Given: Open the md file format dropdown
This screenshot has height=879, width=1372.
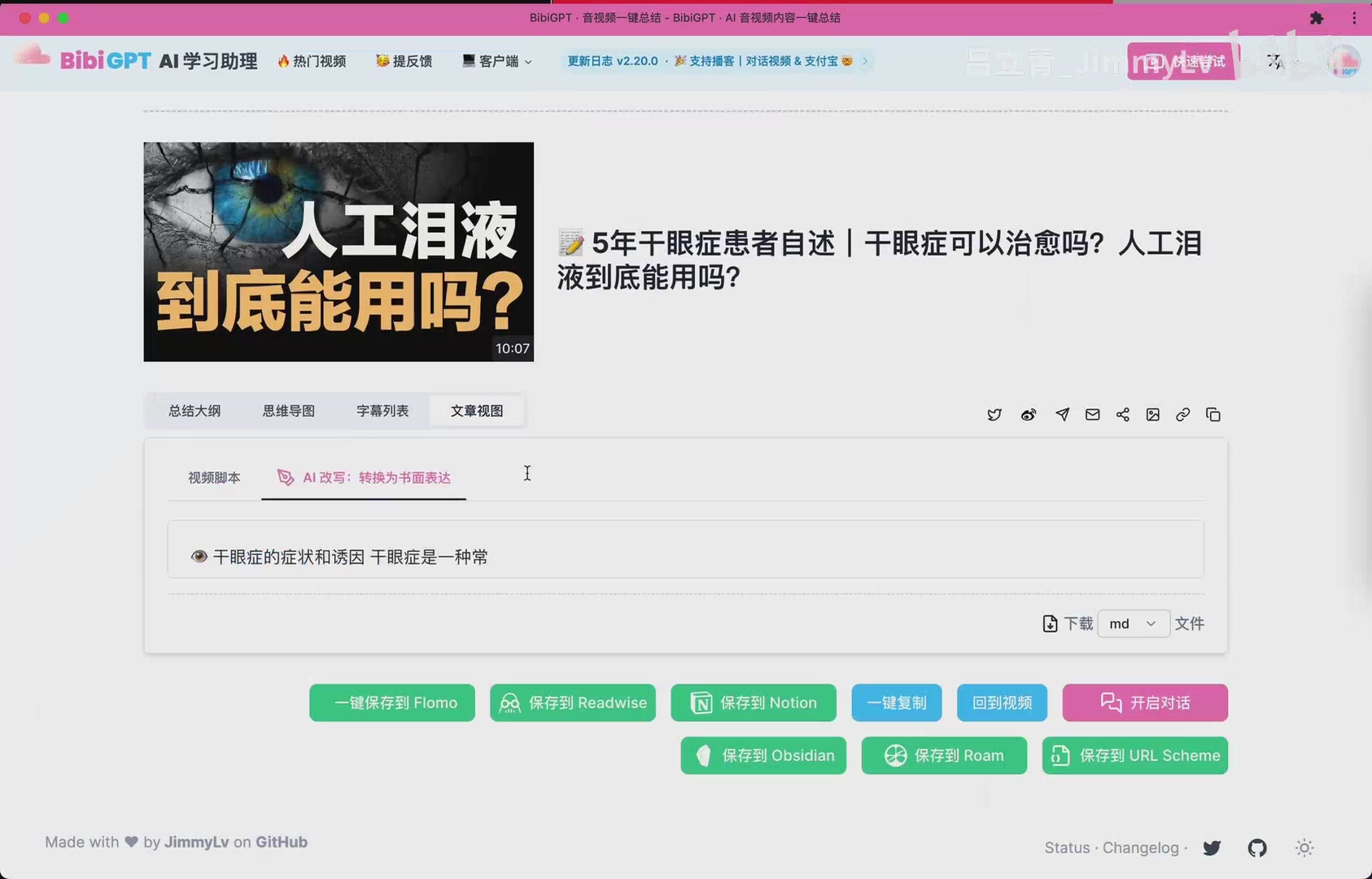Looking at the screenshot, I should tap(1133, 623).
